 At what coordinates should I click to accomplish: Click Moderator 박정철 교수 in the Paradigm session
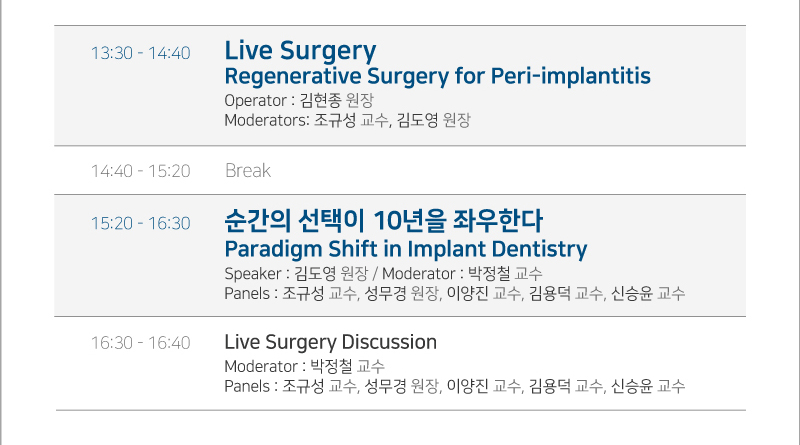point(462,274)
